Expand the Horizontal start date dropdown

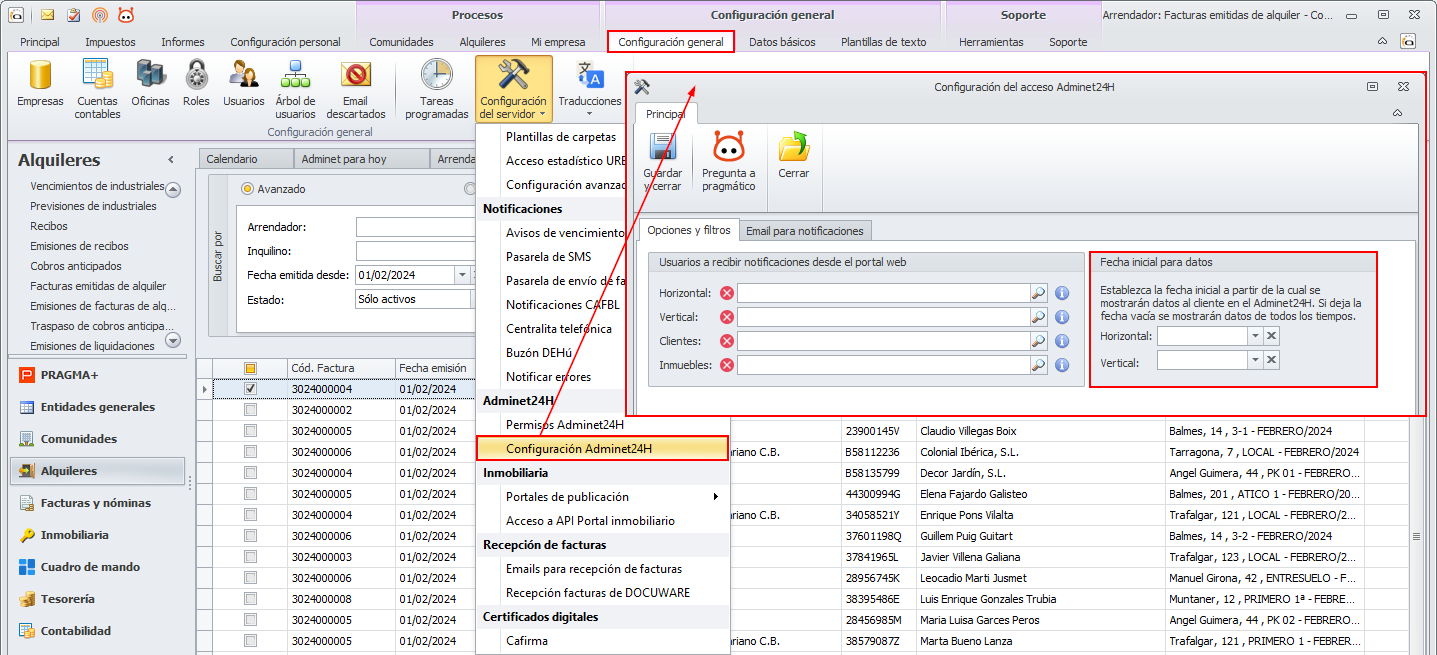click(1254, 336)
